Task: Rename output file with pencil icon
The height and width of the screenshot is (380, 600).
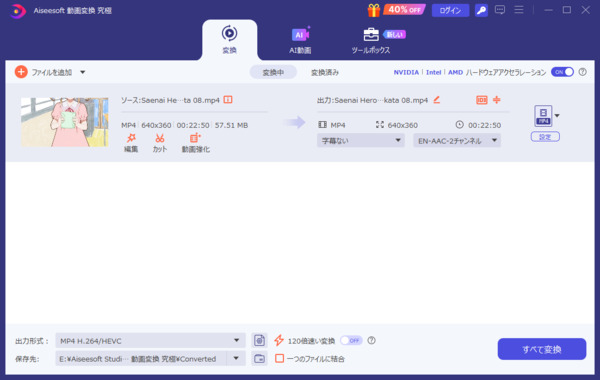Action: pyautogui.click(x=437, y=100)
